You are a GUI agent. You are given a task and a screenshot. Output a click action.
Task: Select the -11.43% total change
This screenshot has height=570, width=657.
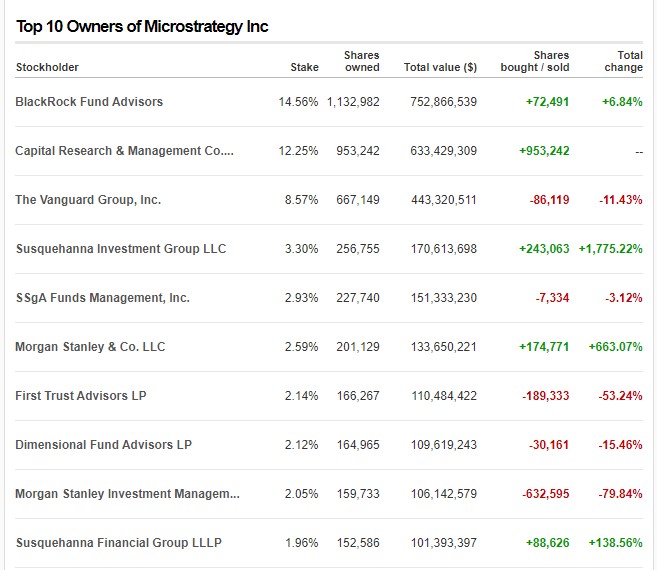[x=621, y=200]
